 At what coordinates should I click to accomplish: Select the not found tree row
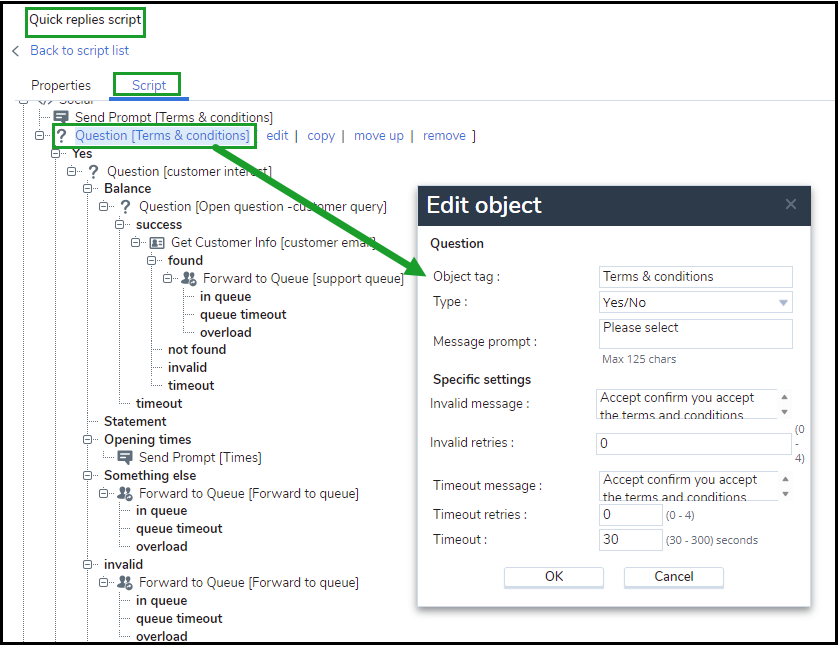197,349
